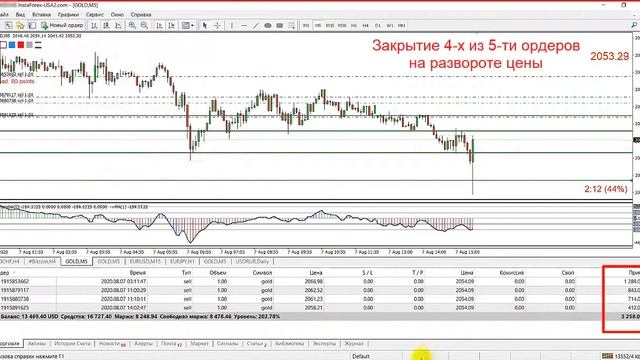Select the horizontal line drawing tool
This screenshot has height=360, width=640.
click(x=244, y=25)
